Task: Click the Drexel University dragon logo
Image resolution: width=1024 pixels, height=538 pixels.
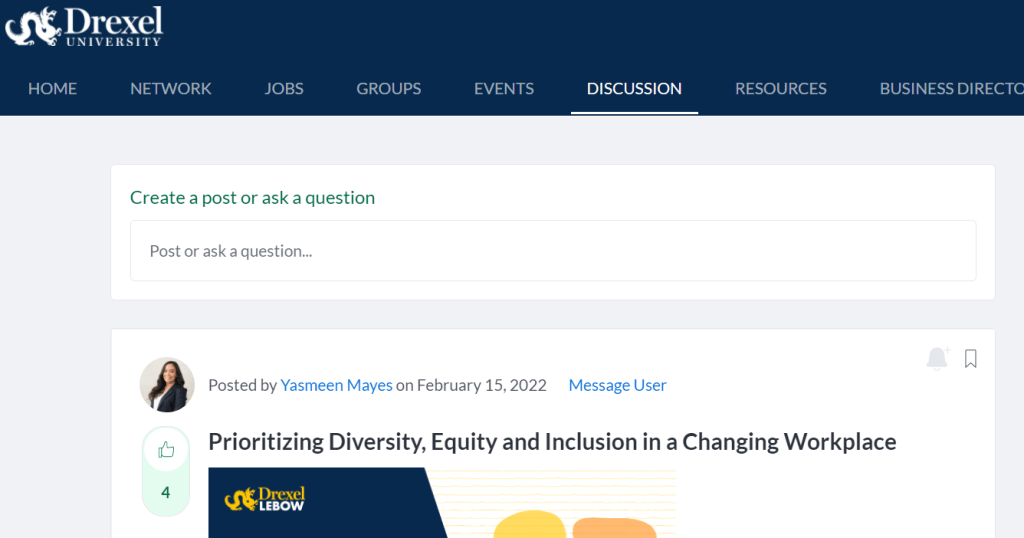Action: [82, 27]
